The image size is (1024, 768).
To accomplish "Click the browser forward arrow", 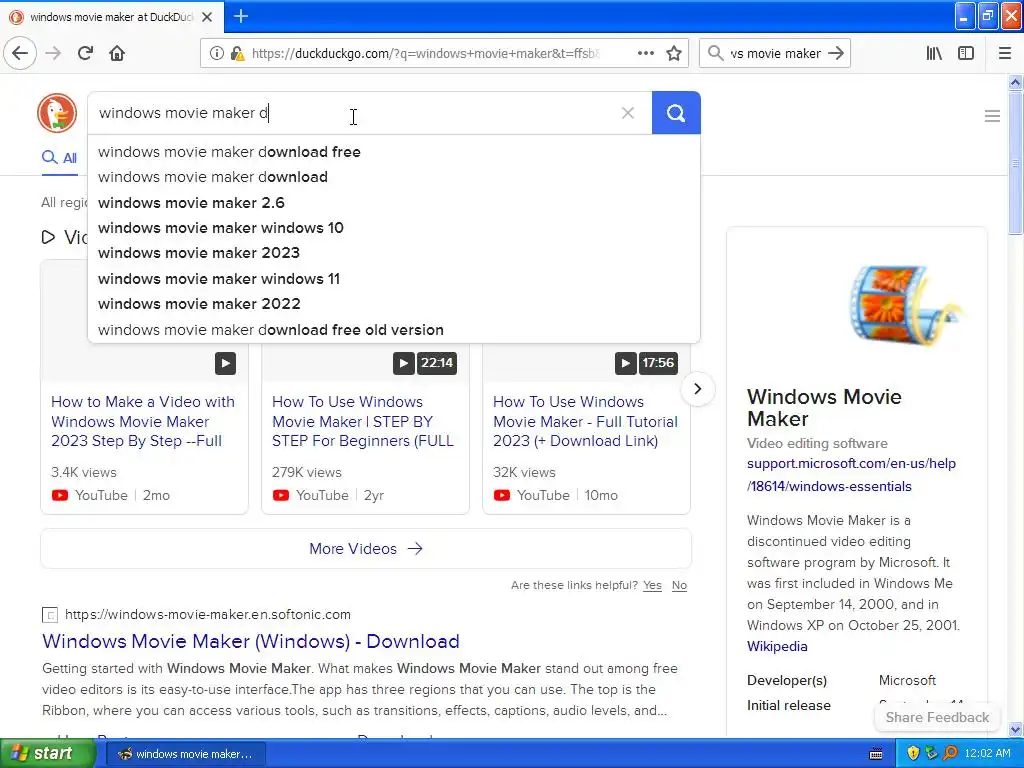I will [53, 53].
